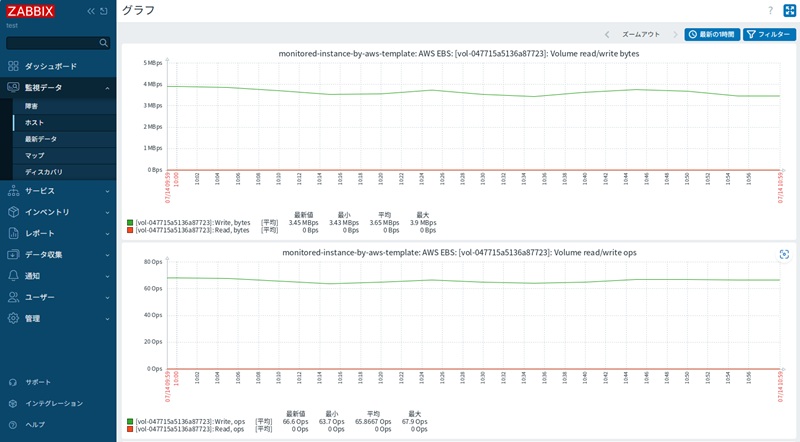Image resolution: width=800 pixels, height=442 pixels.
Task: Click the graph screenshot icon on ops chart
Action: point(784,255)
